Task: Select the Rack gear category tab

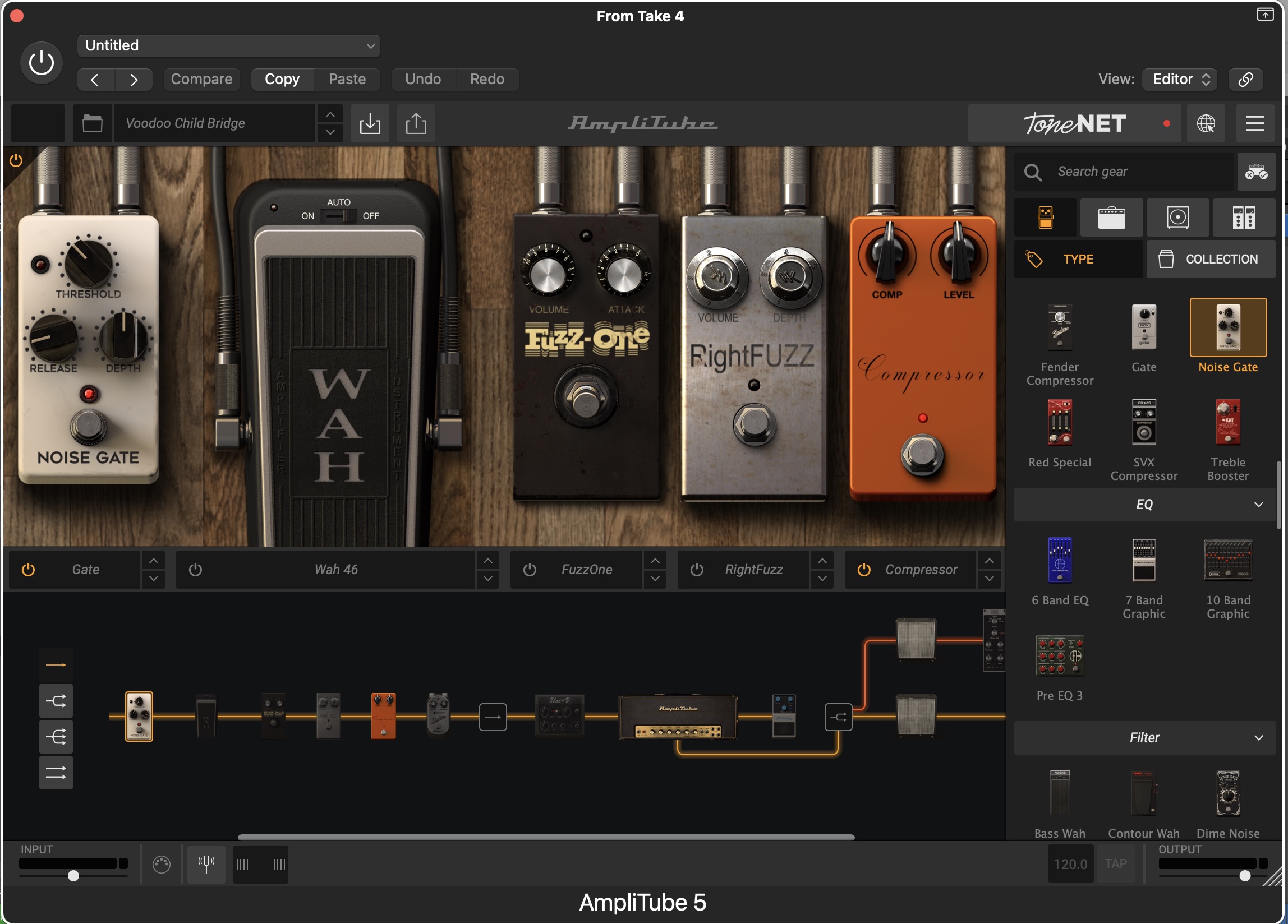Action: pyautogui.click(x=1244, y=218)
